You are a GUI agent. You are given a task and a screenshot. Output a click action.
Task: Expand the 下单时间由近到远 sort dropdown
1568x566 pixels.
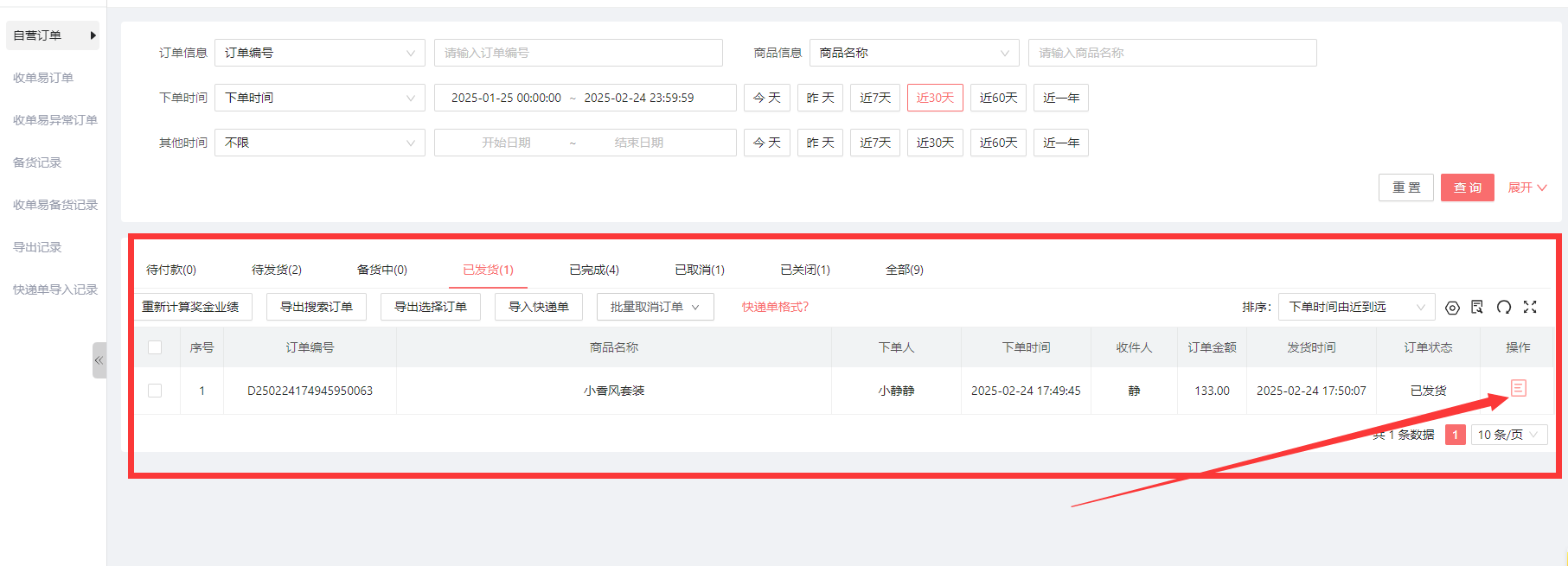(x=1355, y=307)
